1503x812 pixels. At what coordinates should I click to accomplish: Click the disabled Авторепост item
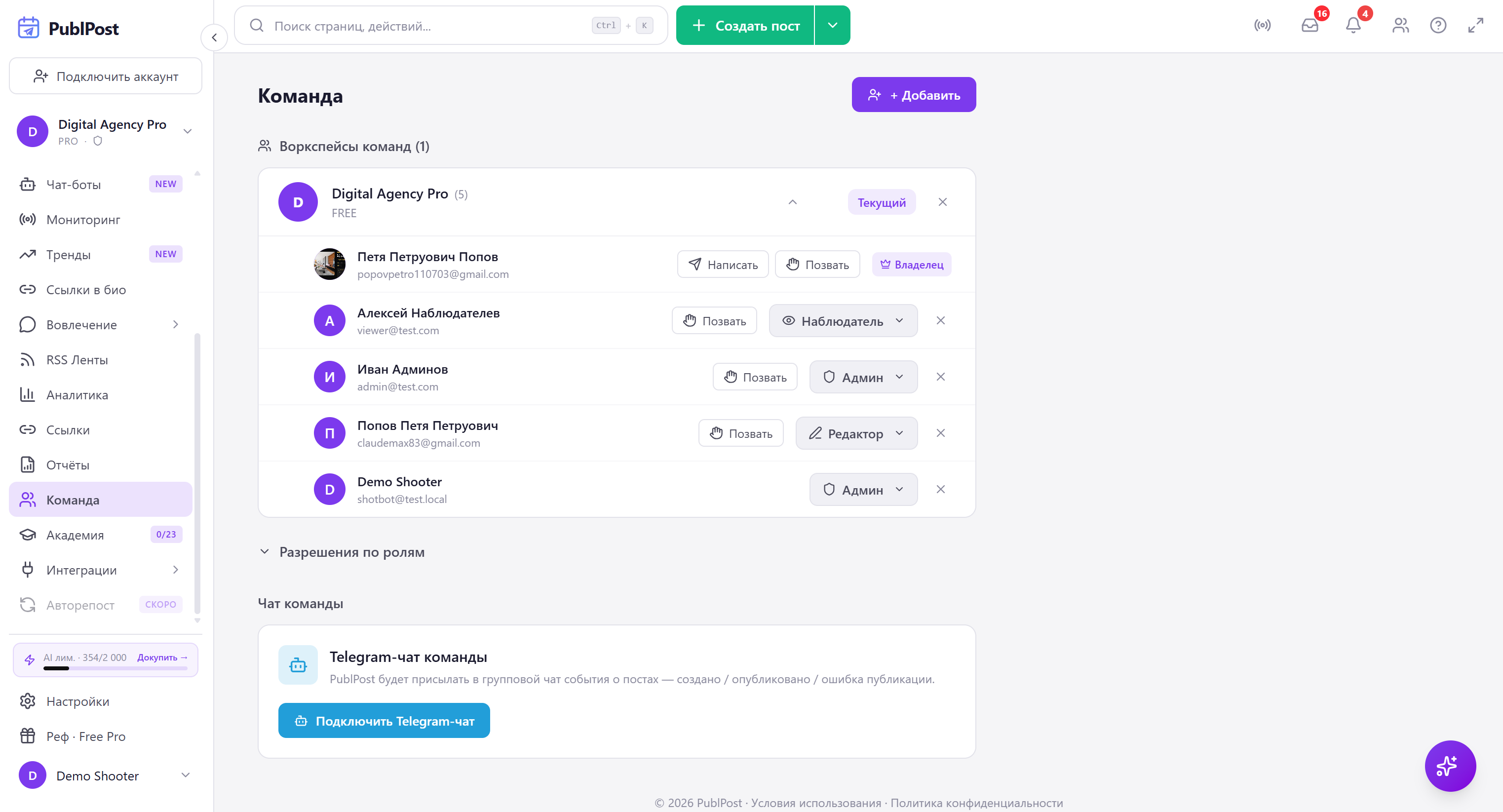(x=100, y=605)
